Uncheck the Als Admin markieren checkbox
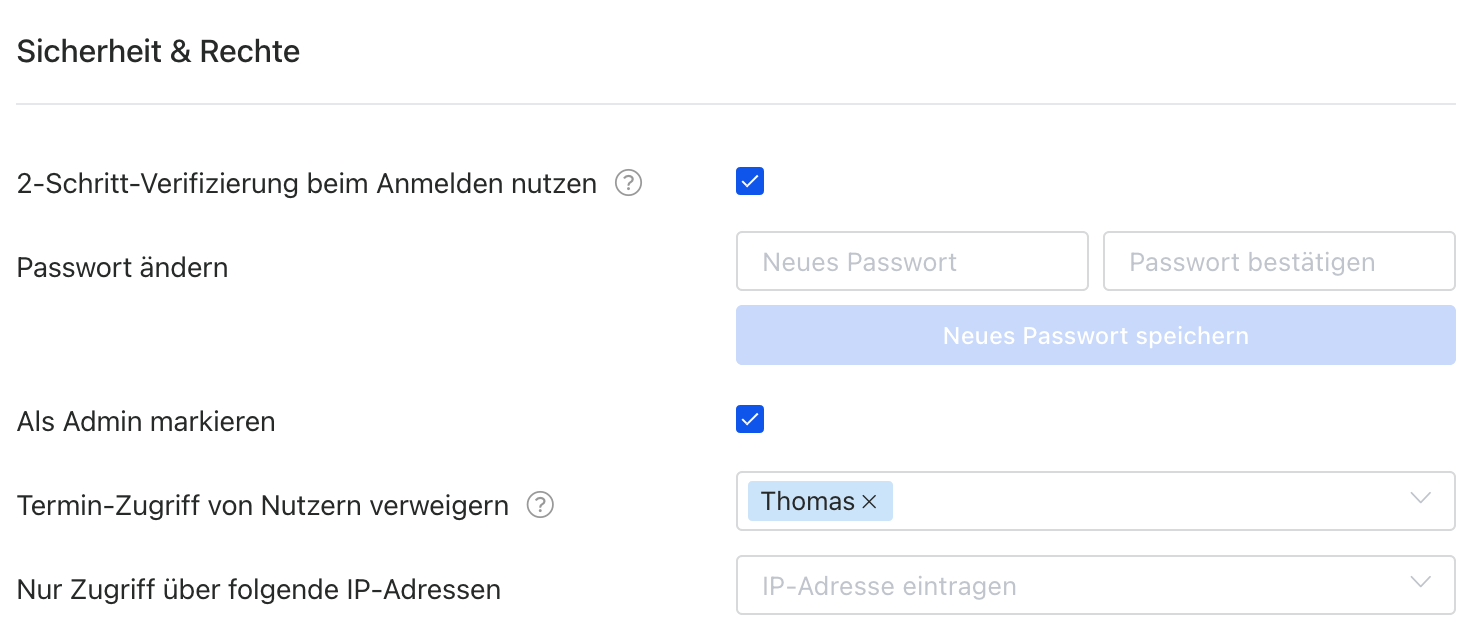This screenshot has width=1478, height=638. pos(750,419)
